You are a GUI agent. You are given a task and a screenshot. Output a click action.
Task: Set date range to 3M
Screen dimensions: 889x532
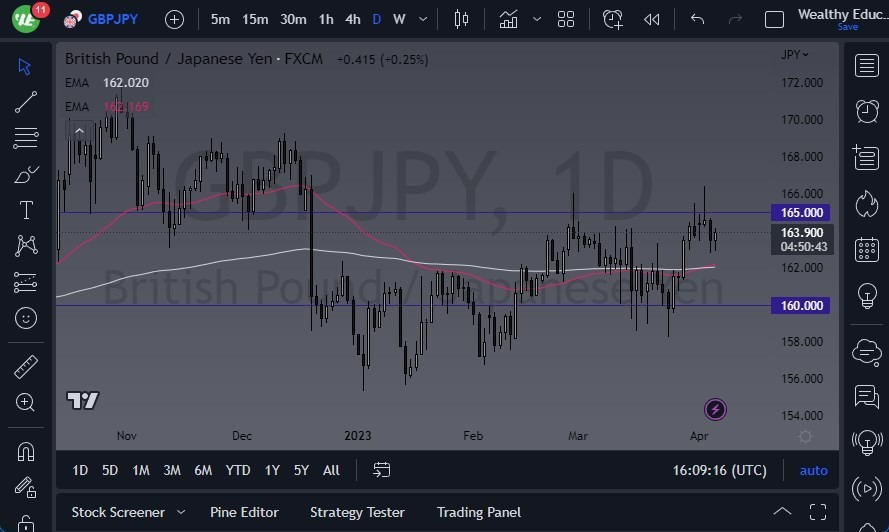172,470
